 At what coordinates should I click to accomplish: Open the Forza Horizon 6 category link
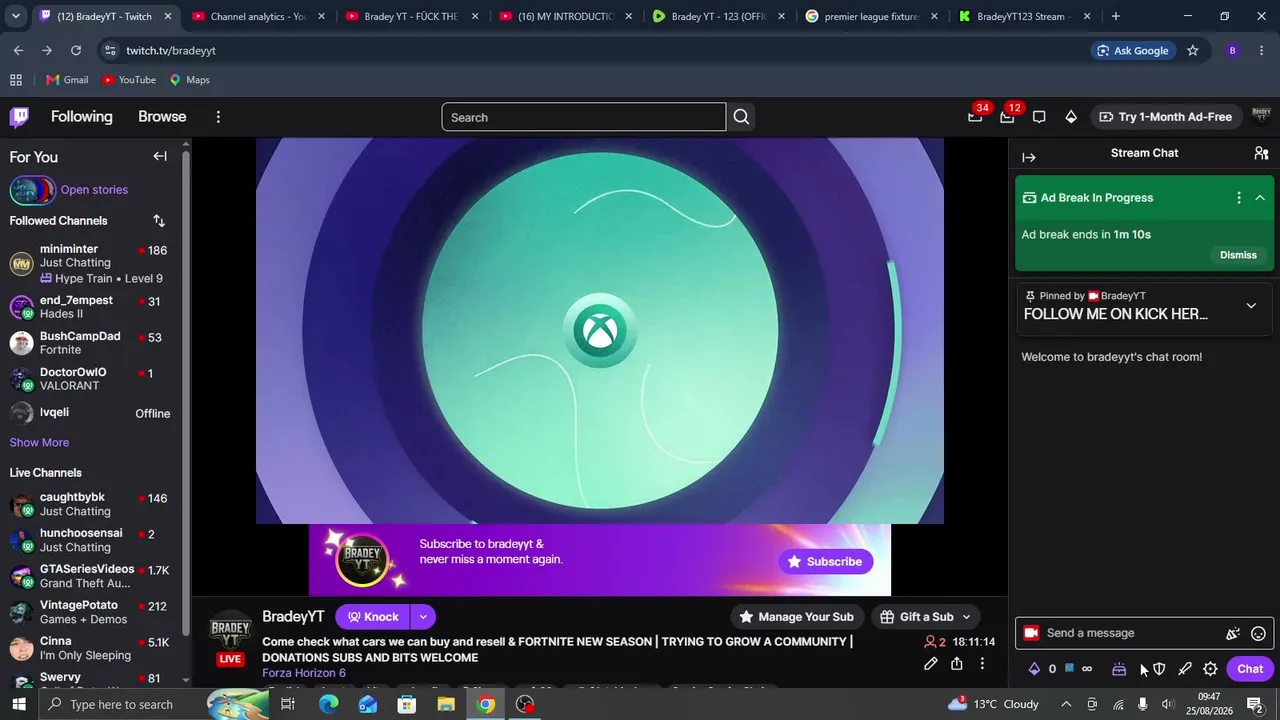[304, 673]
